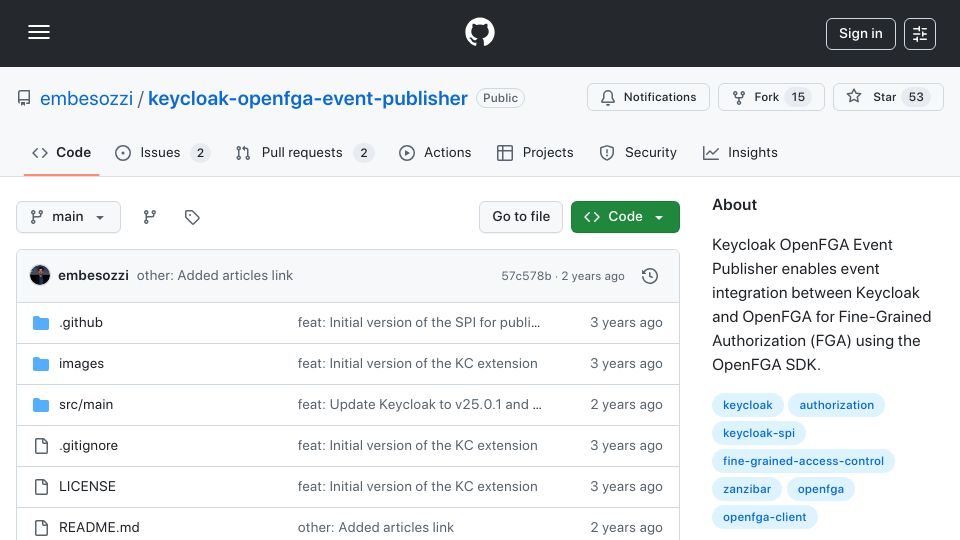Image resolution: width=960 pixels, height=540 pixels.
Task: Open the src/main folder
Action: point(86,405)
